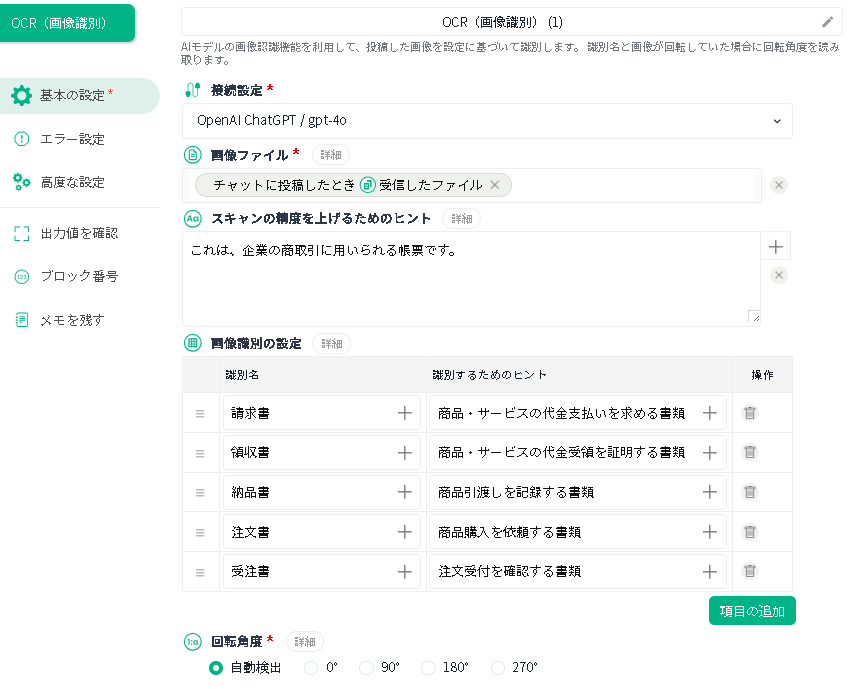This screenshot has height=689, width=849.
Task: Remove the image file entry with X icon
Action: point(779,185)
